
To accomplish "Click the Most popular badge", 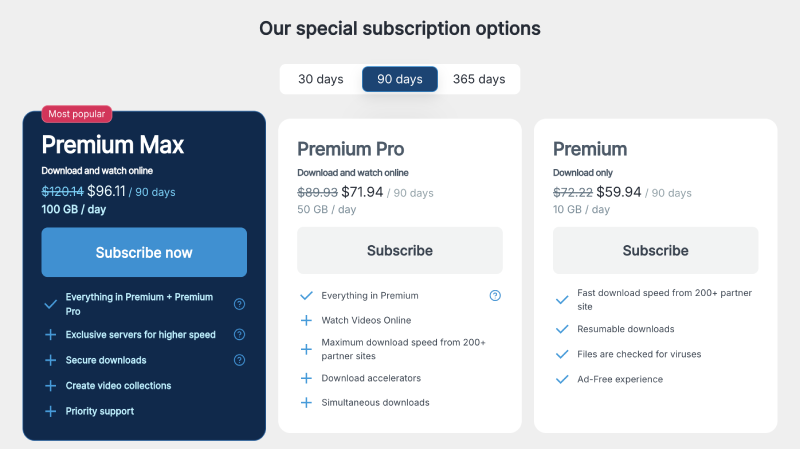I will pos(76,114).
